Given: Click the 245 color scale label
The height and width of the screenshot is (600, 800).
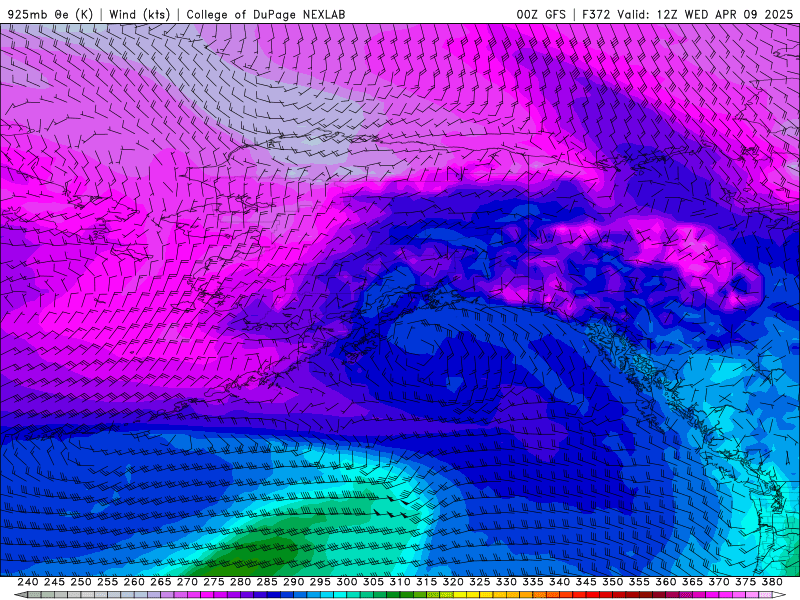Looking at the screenshot, I should tap(54, 582).
